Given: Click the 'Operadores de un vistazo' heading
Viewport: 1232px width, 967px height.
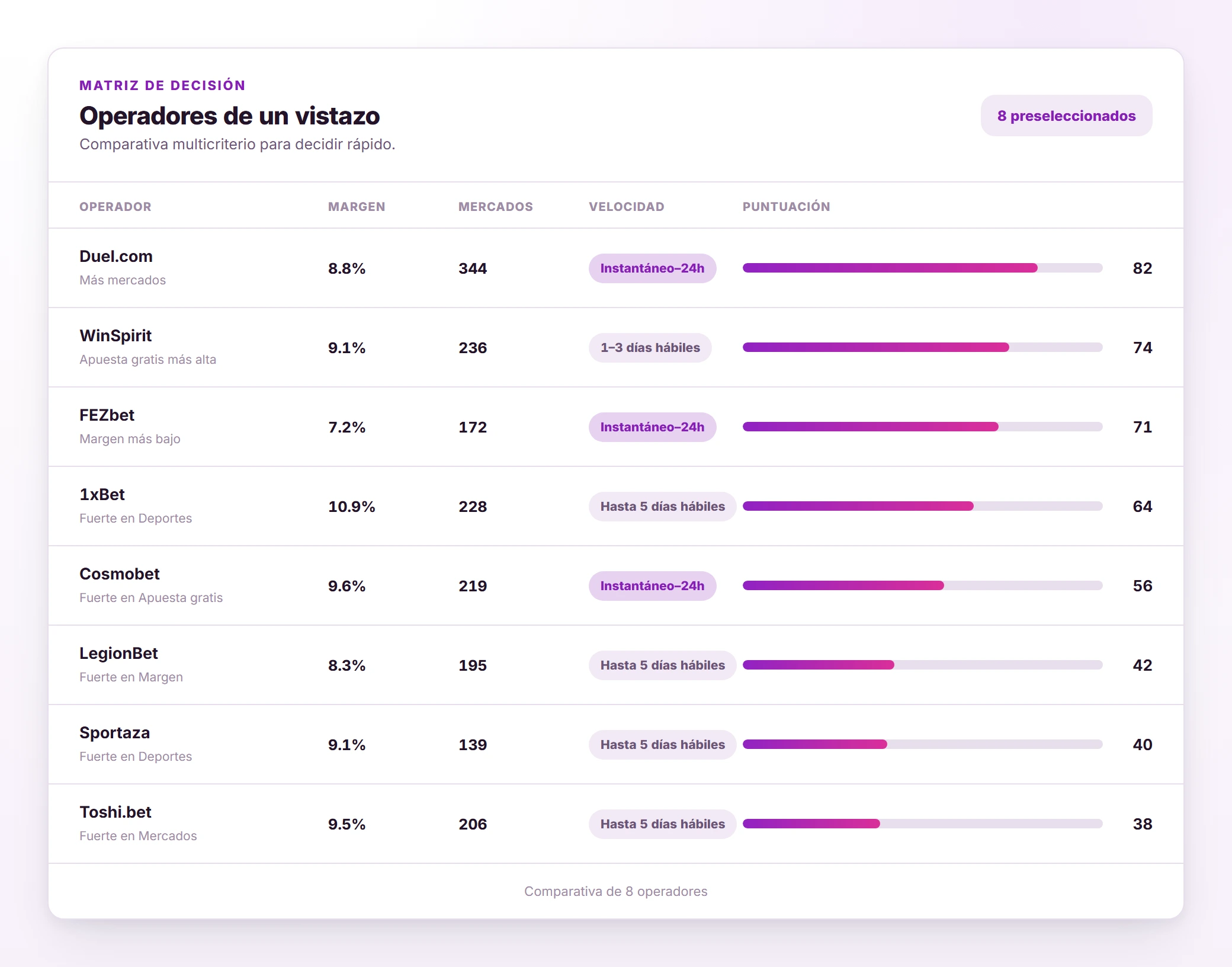Looking at the screenshot, I should tap(229, 116).
